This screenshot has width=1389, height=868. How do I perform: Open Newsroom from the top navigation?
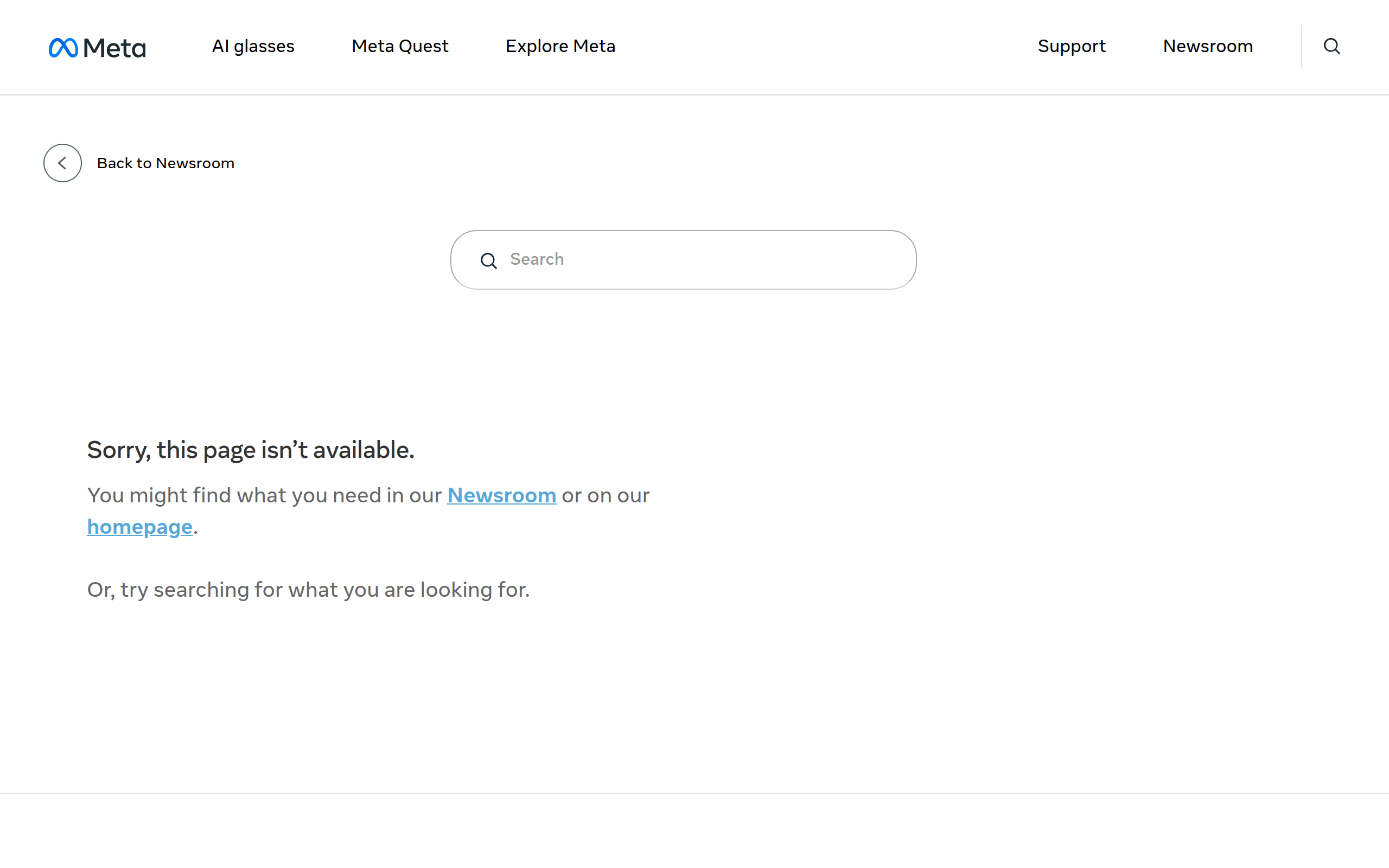pos(1208,46)
